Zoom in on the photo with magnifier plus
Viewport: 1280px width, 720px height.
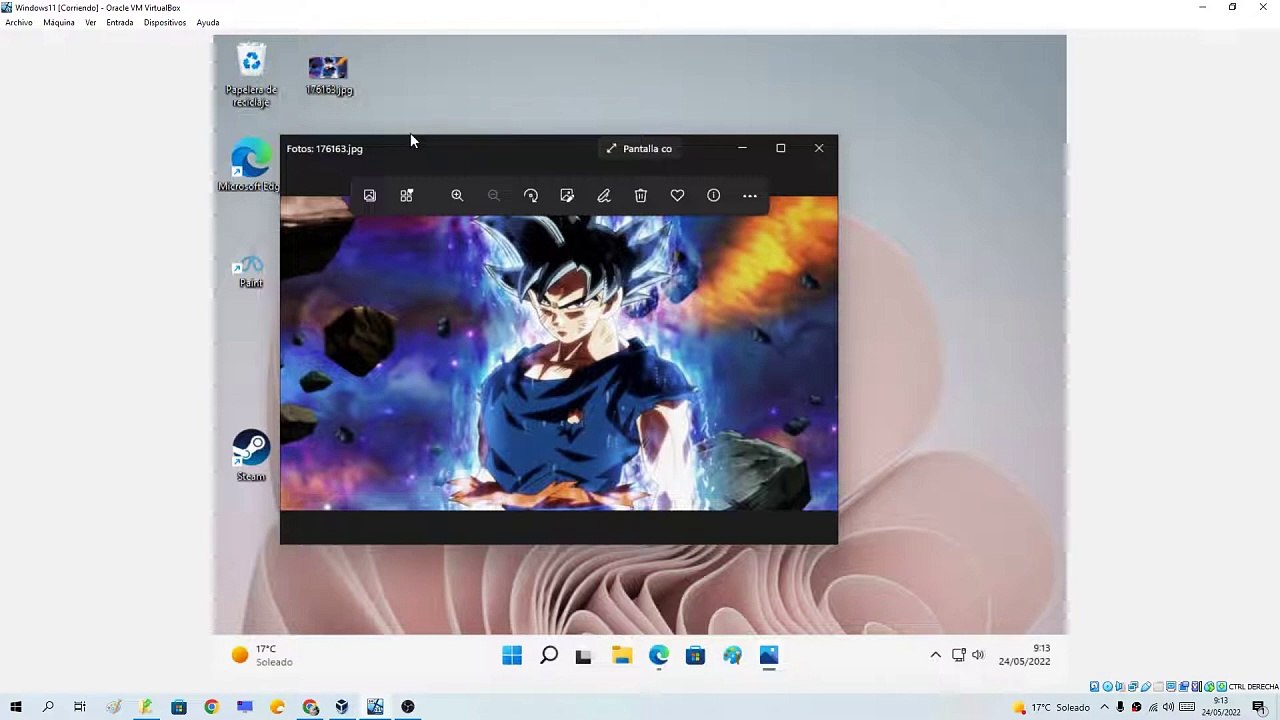click(x=457, y=196)
